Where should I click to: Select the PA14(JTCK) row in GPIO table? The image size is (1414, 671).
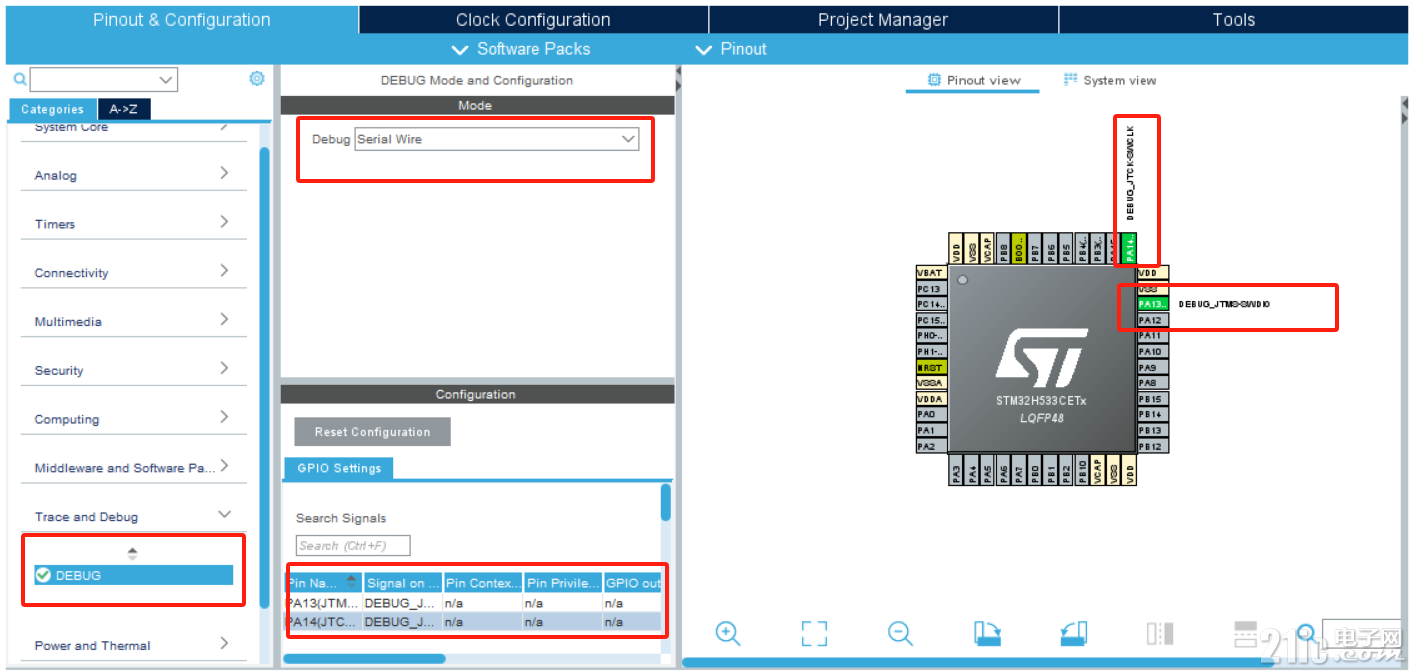(x=473, y=622)
